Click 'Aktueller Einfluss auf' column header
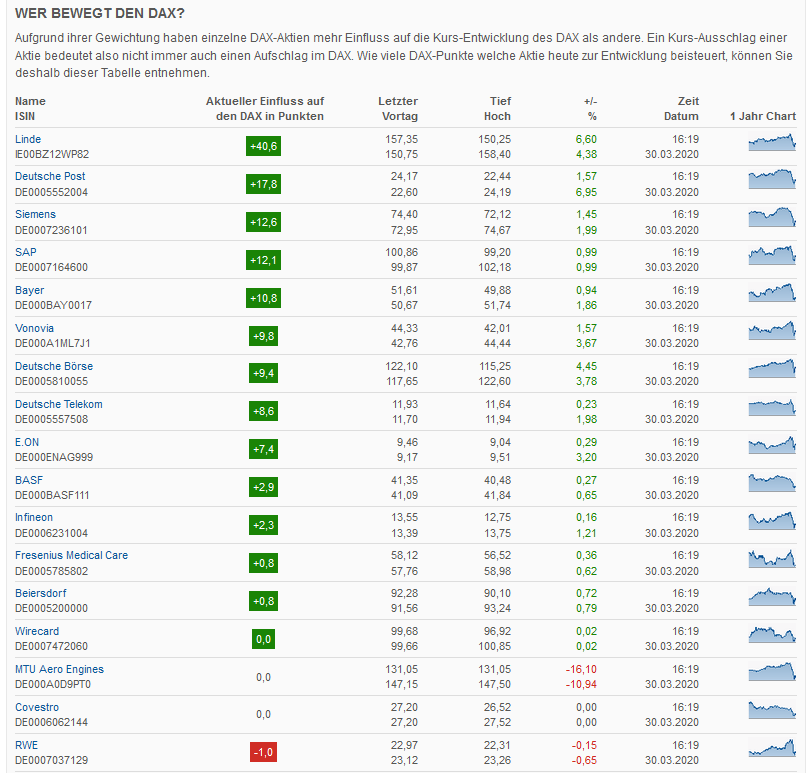 265,101
